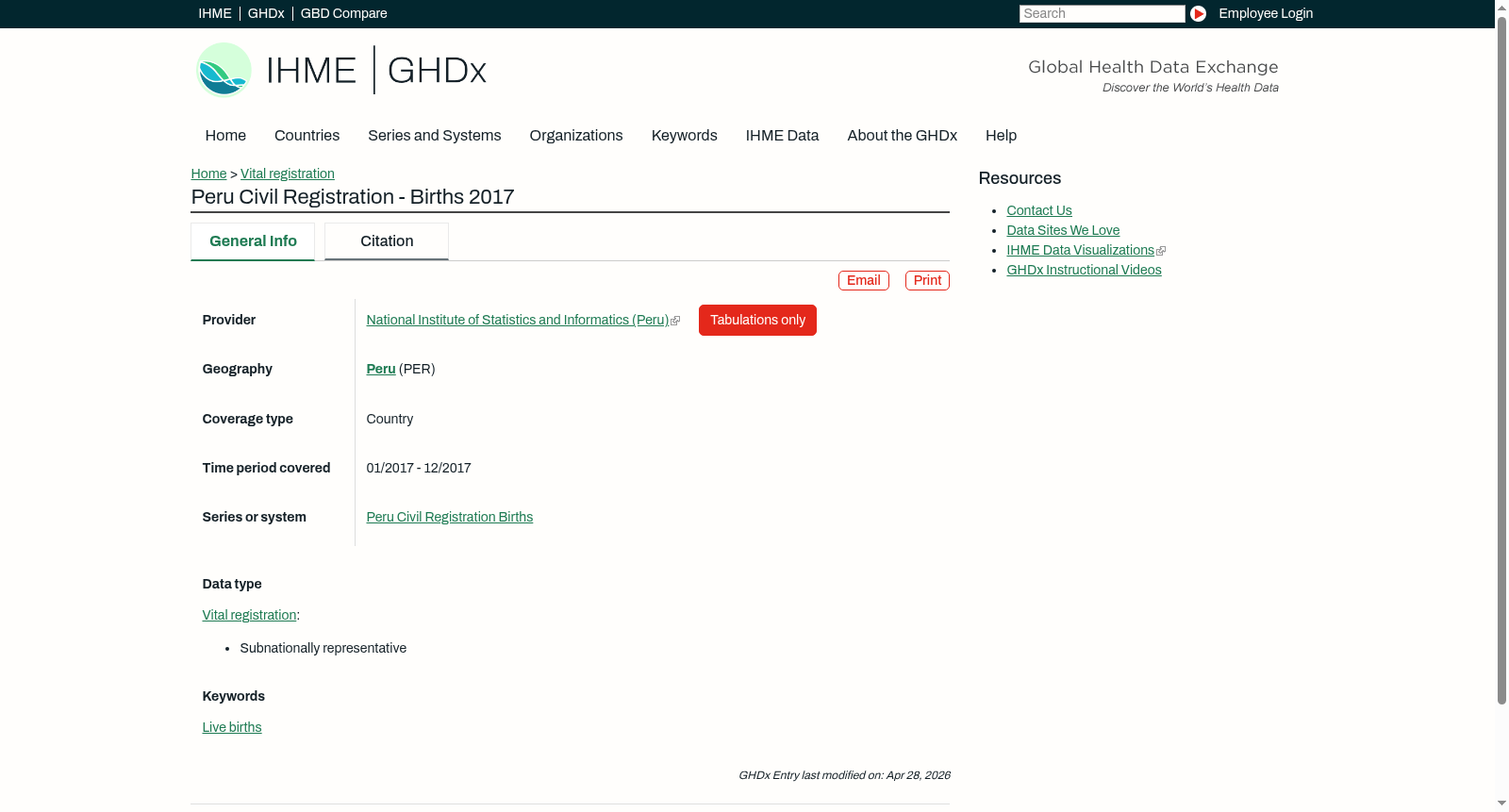Click the Tabulations only red badge
Viewport: 1509px width, 812px height.
coord(757,320)
